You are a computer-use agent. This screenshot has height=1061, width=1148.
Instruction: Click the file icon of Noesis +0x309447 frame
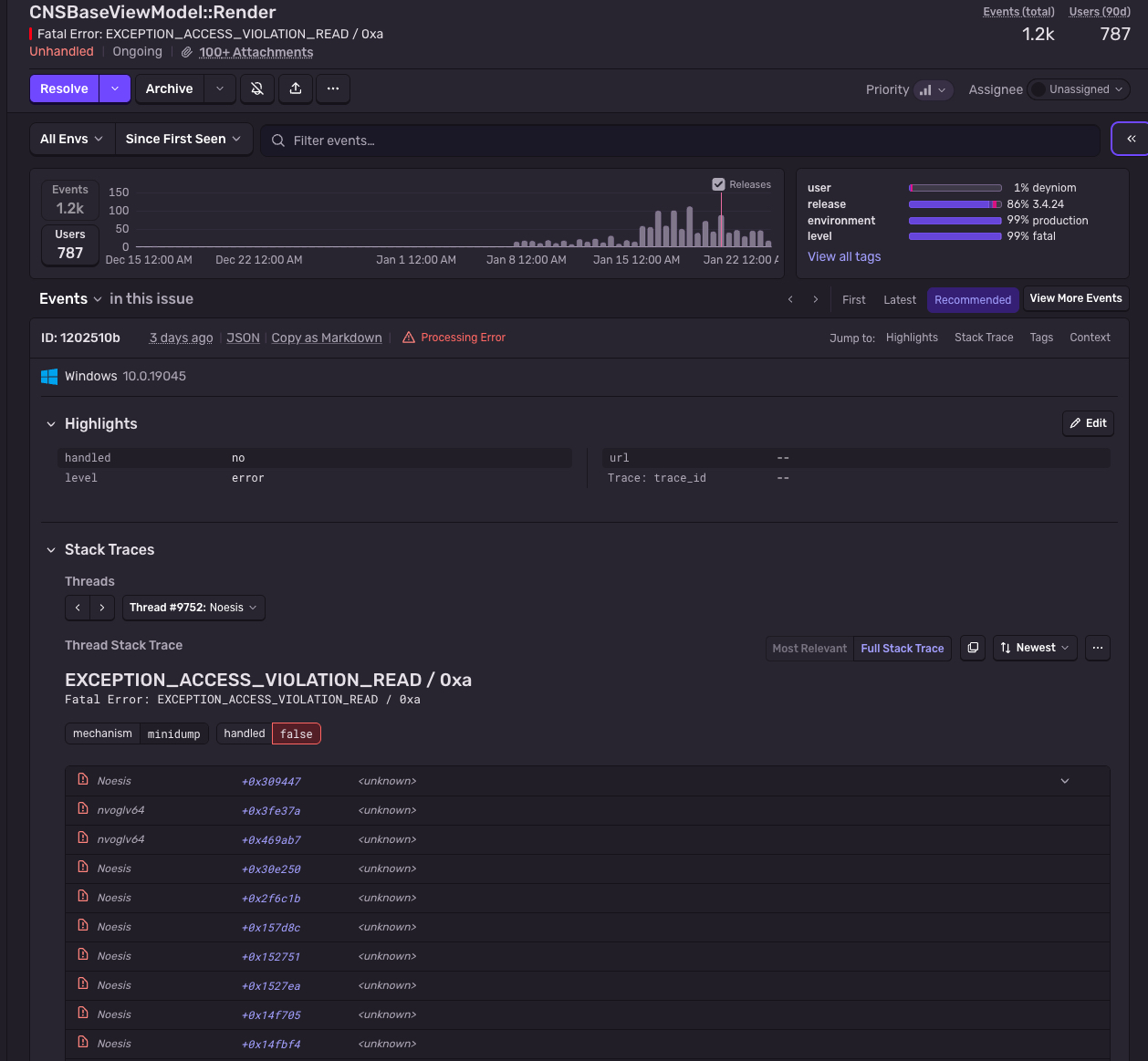[83, 779]
